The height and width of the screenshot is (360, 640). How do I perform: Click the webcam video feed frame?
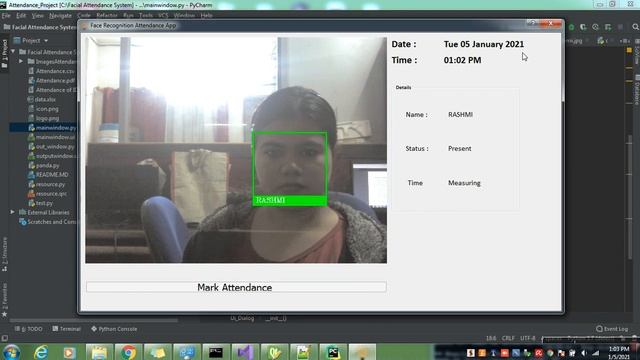tap(236, 150)
